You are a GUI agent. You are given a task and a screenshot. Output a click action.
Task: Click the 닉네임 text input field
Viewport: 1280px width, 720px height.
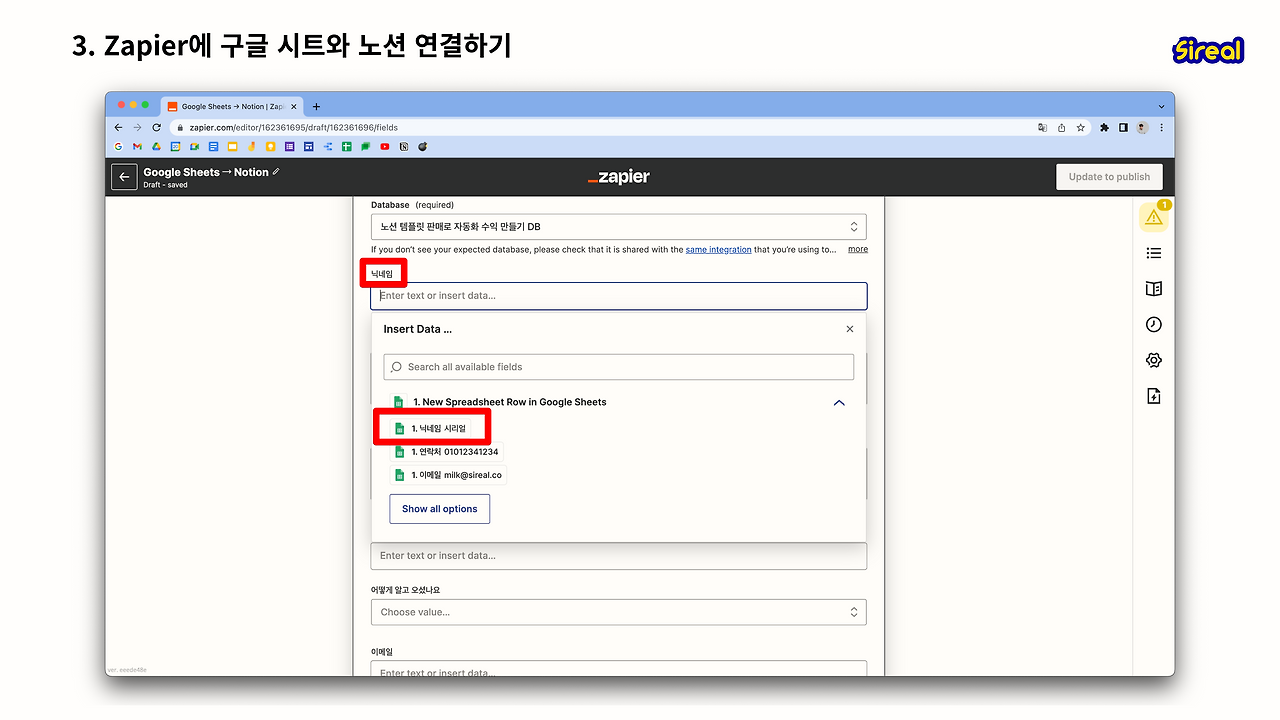(x=618, y=296)
